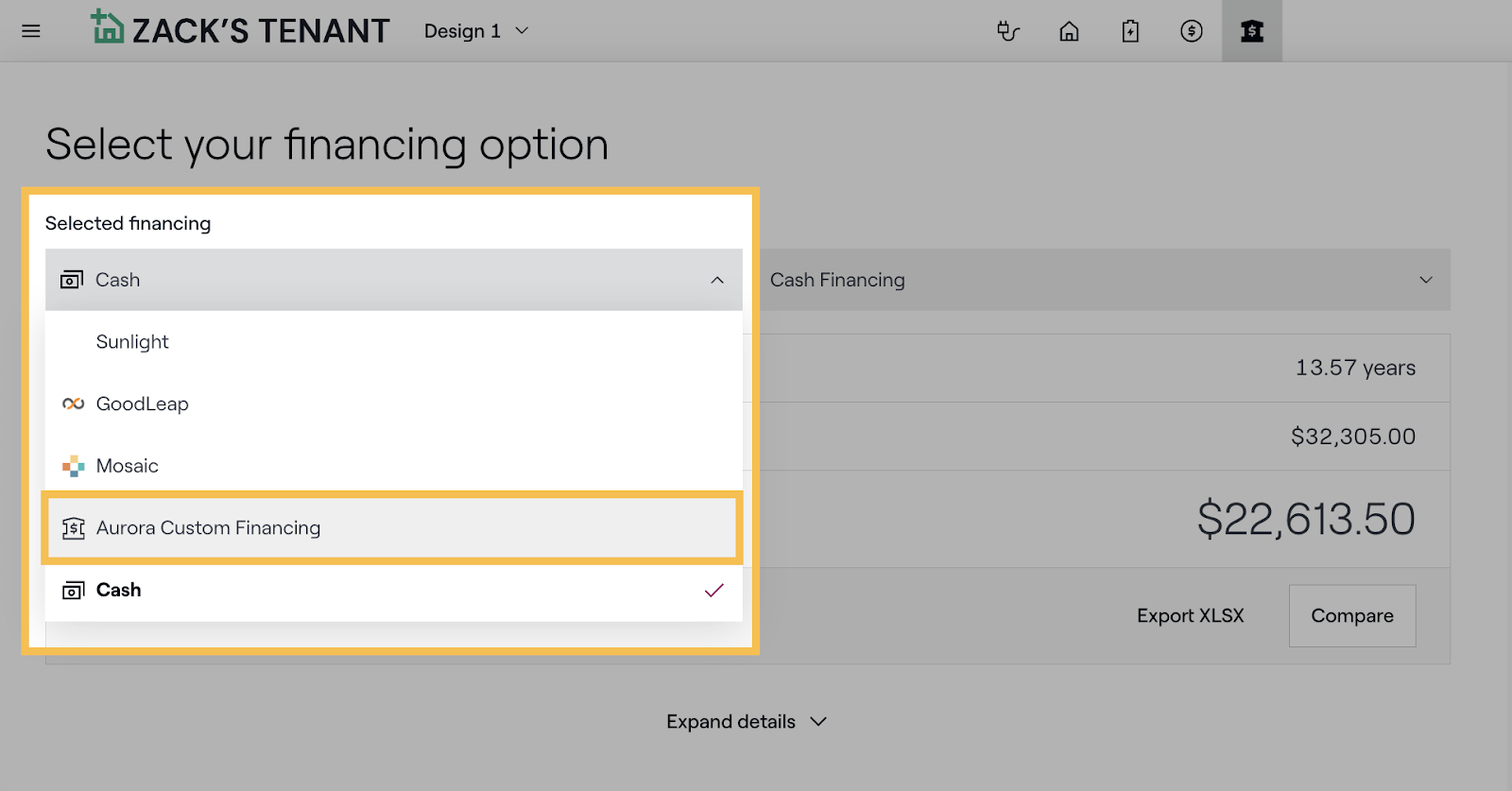Open the hamburger navigation menu
1512x791 pixels.
(x=31, y=31)
